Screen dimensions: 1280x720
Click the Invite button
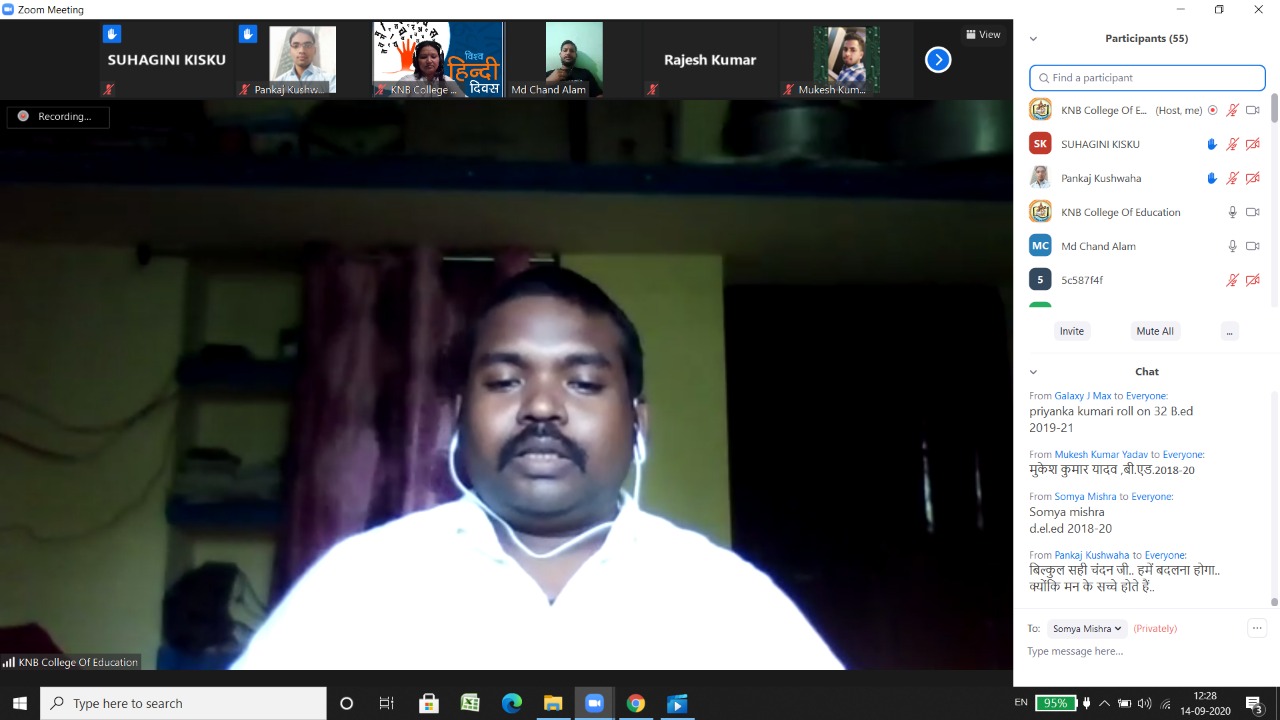pyautogui.click(x=1071, y=331)
